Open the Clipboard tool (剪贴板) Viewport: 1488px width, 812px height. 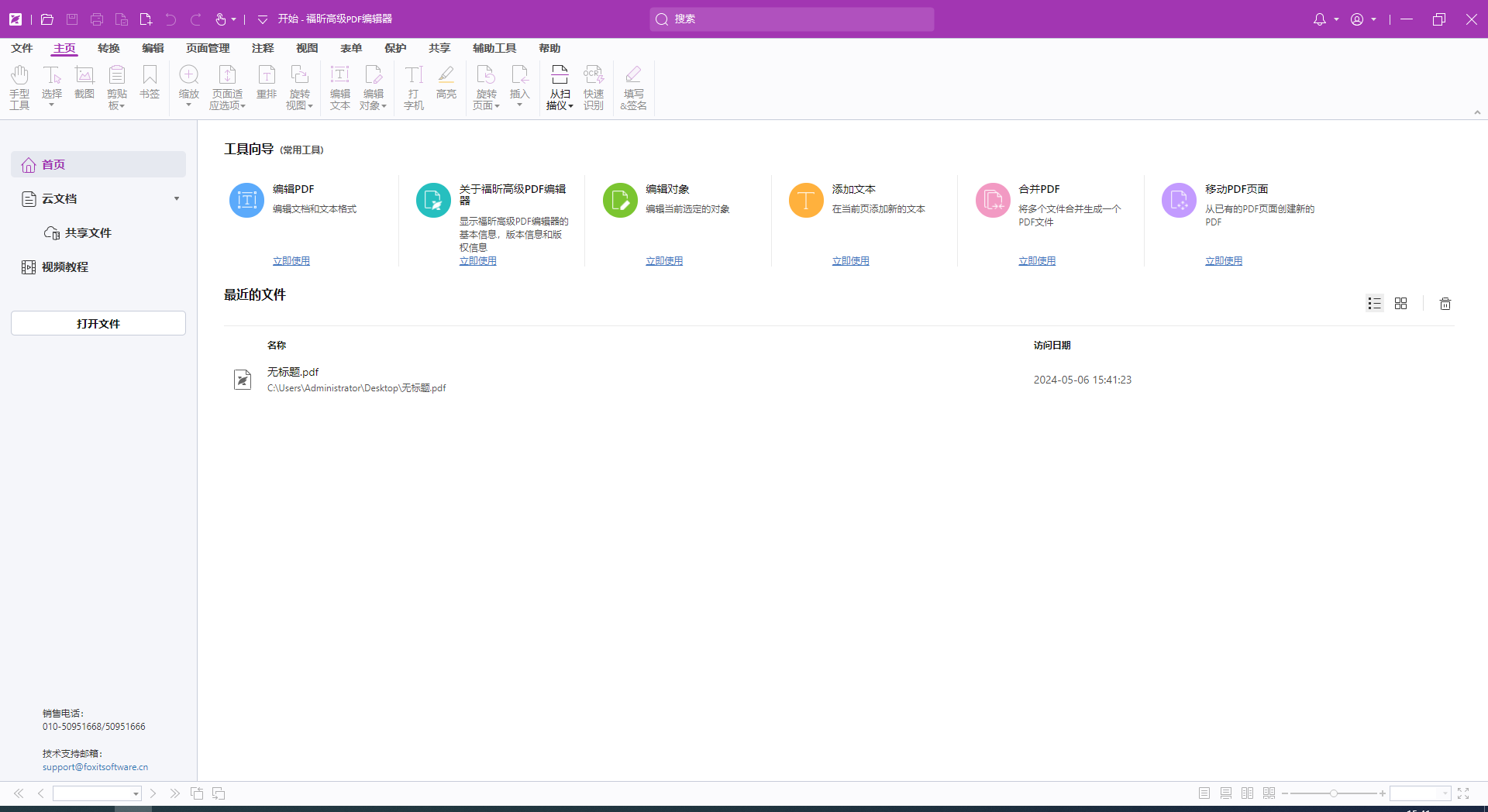(117, 87)
